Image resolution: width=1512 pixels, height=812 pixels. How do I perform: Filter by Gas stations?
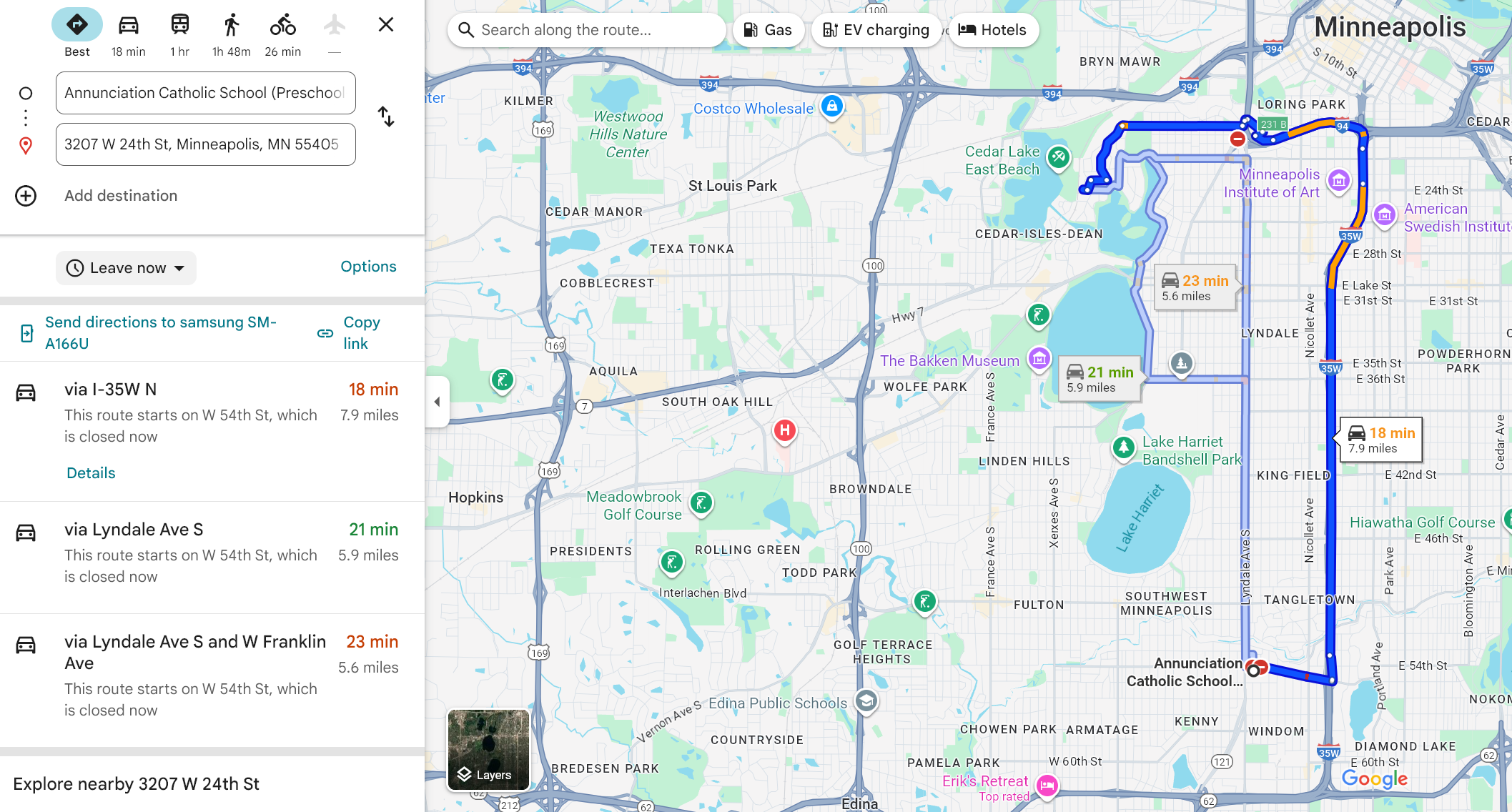[768, 30]
